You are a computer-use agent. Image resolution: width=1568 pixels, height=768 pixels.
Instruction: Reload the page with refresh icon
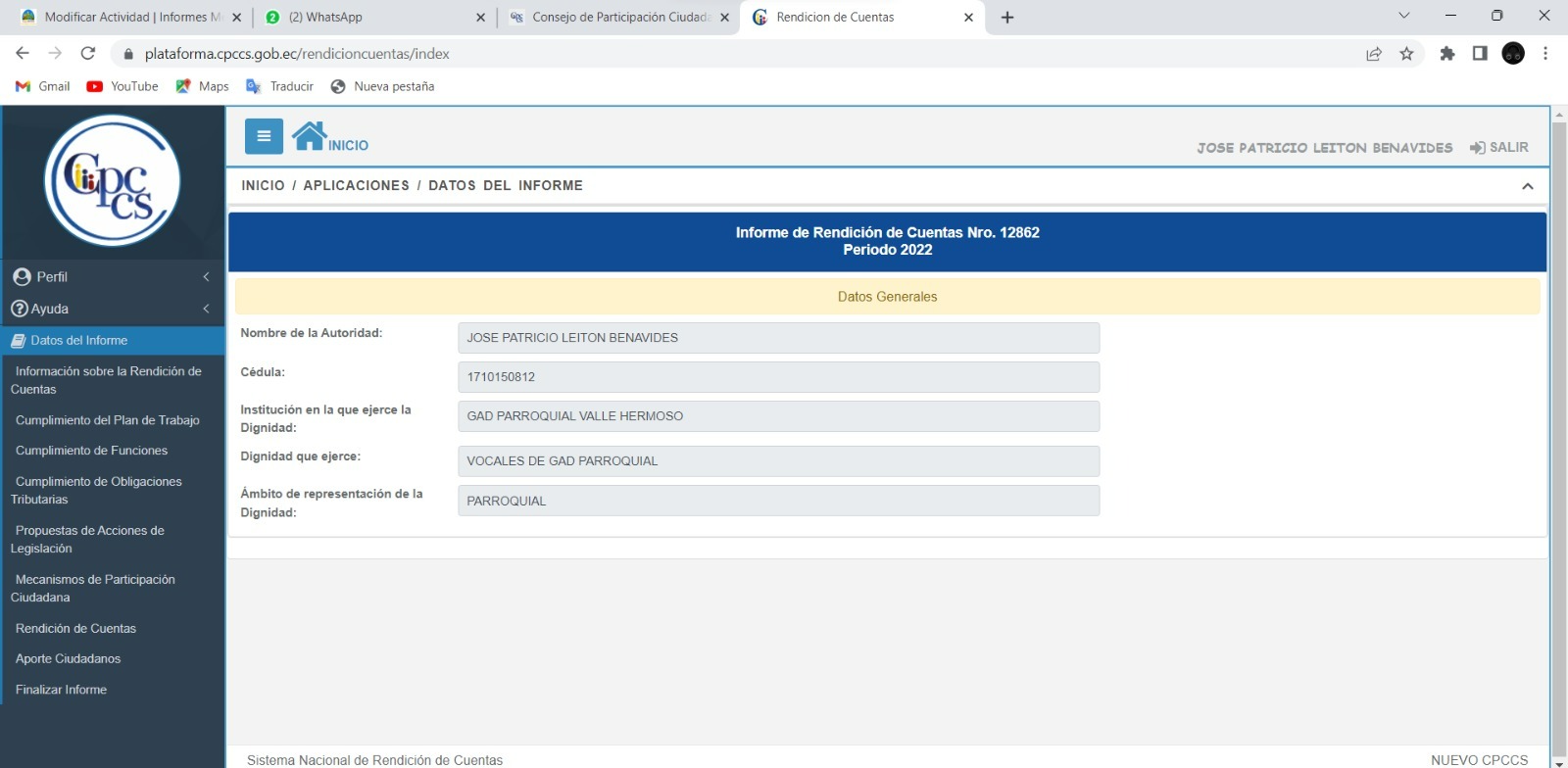point(88,54)
